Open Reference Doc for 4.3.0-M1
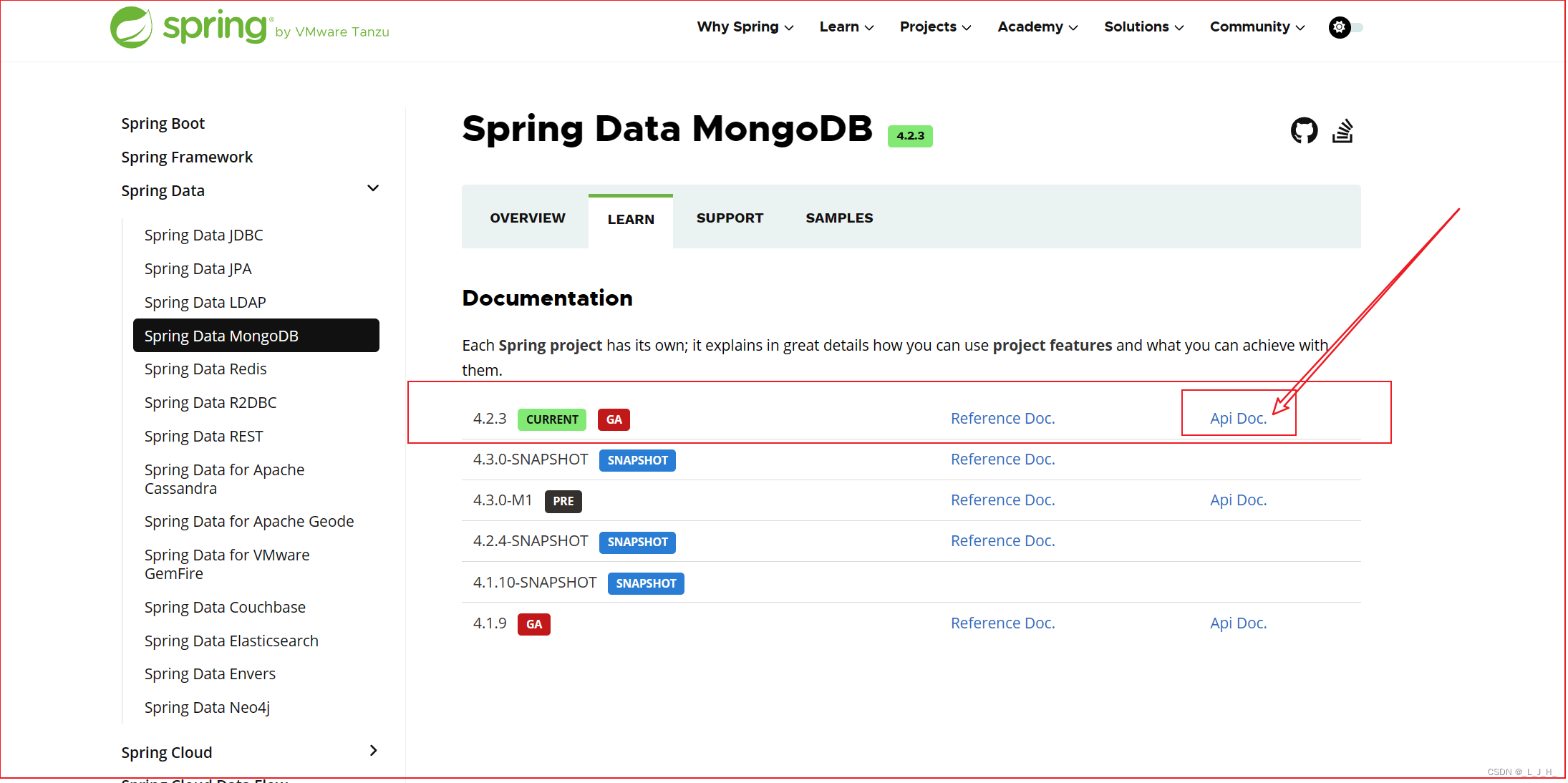 pos(1002,500)
